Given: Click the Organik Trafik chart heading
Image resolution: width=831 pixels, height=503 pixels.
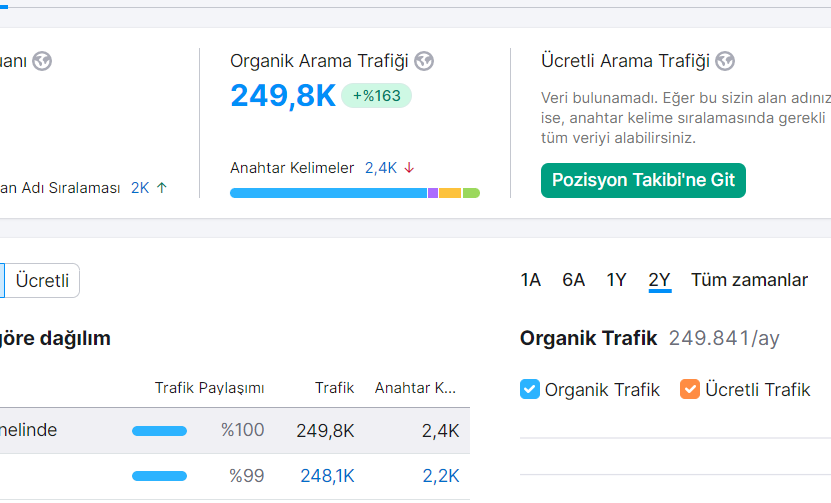Looking at the screenshot, I should [x=589, y=338].
